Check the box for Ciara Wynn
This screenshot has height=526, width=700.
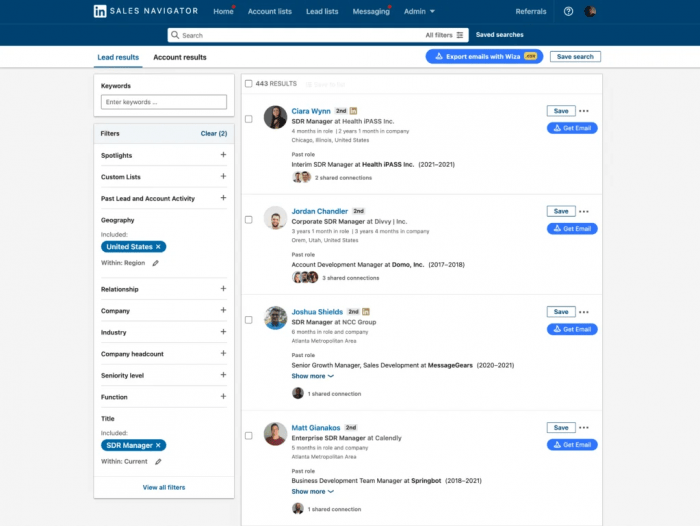pos(249,119)
